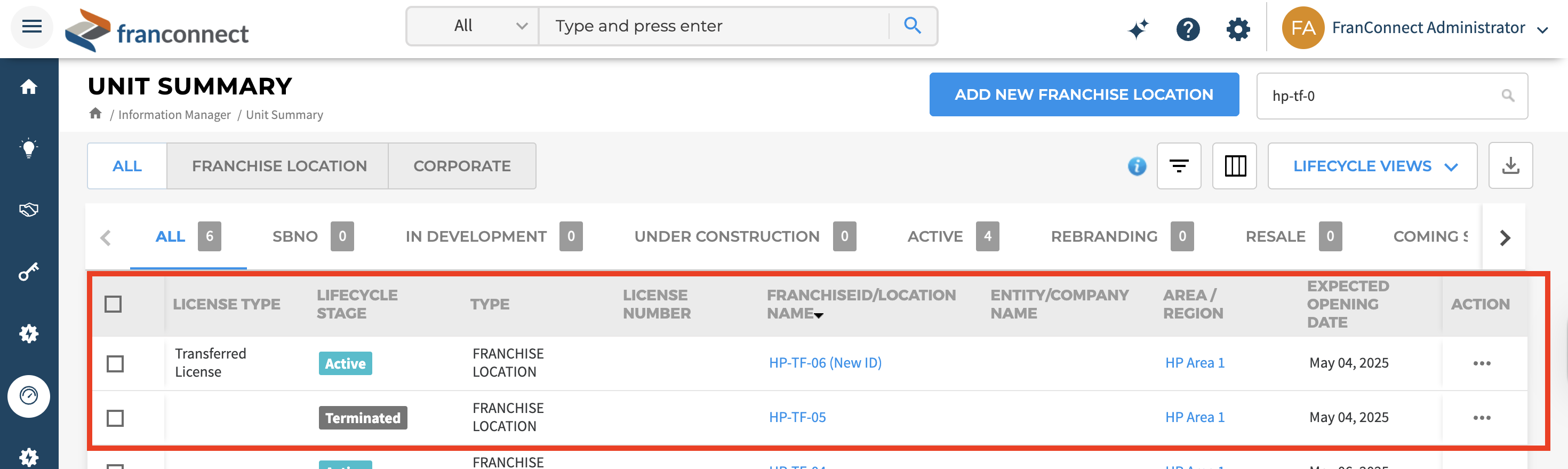Open action menu for HP-TF-06 row
This screenshot has width=1568, height=469.
tap(1482, 363)
